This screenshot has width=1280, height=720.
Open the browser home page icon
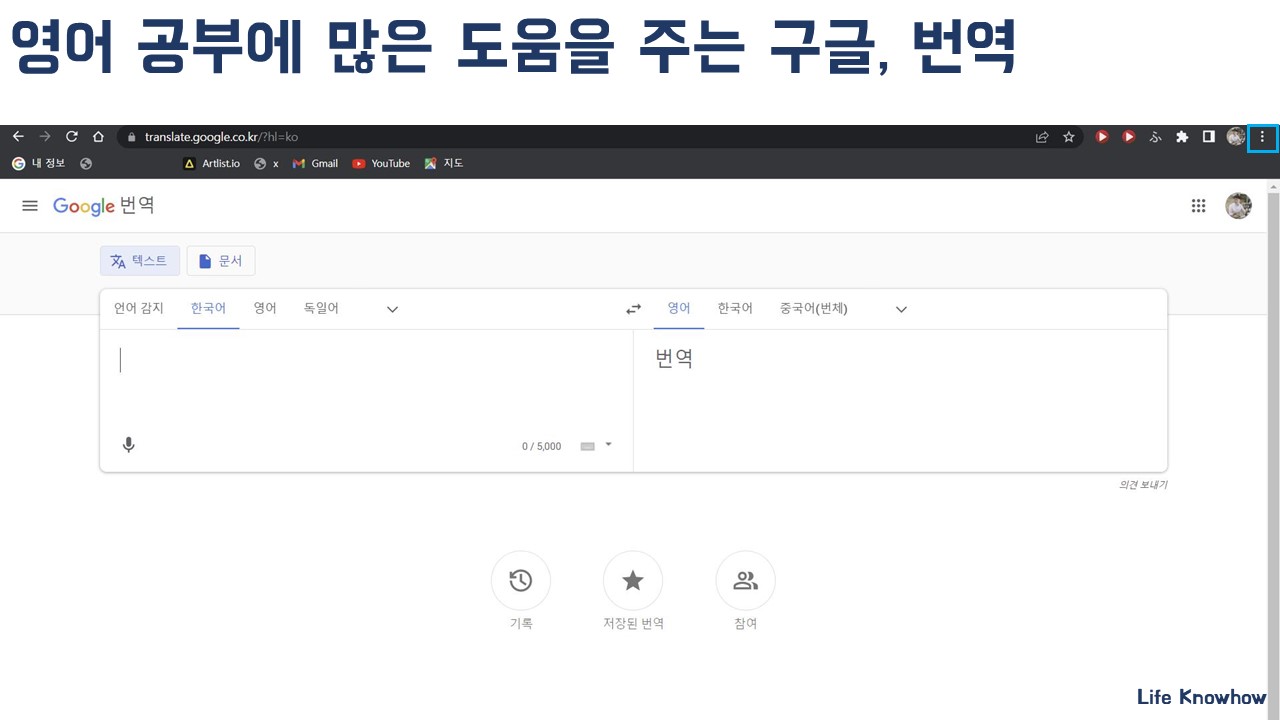tap(98, 137)
